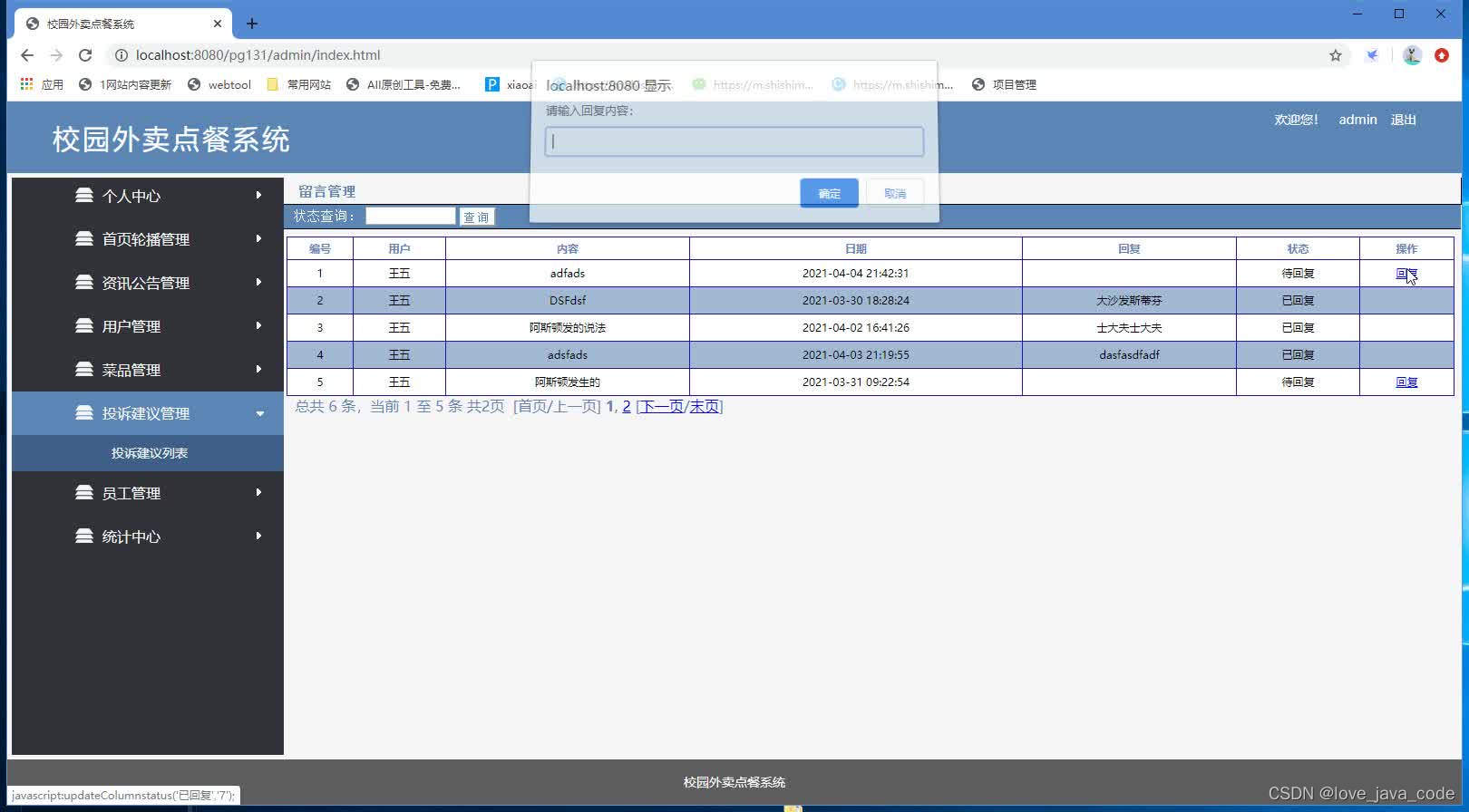This screenshot has height=812, width=1469.
Task: Reload the page with the refresh icon
Action: coord(85,55)
